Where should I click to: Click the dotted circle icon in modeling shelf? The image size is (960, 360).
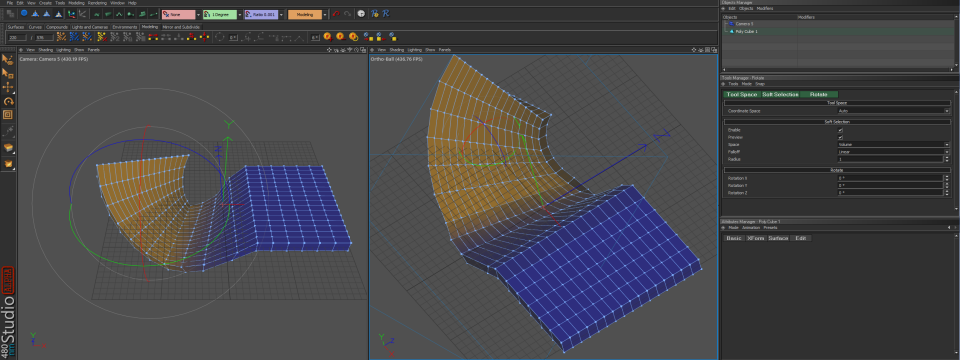219,37
